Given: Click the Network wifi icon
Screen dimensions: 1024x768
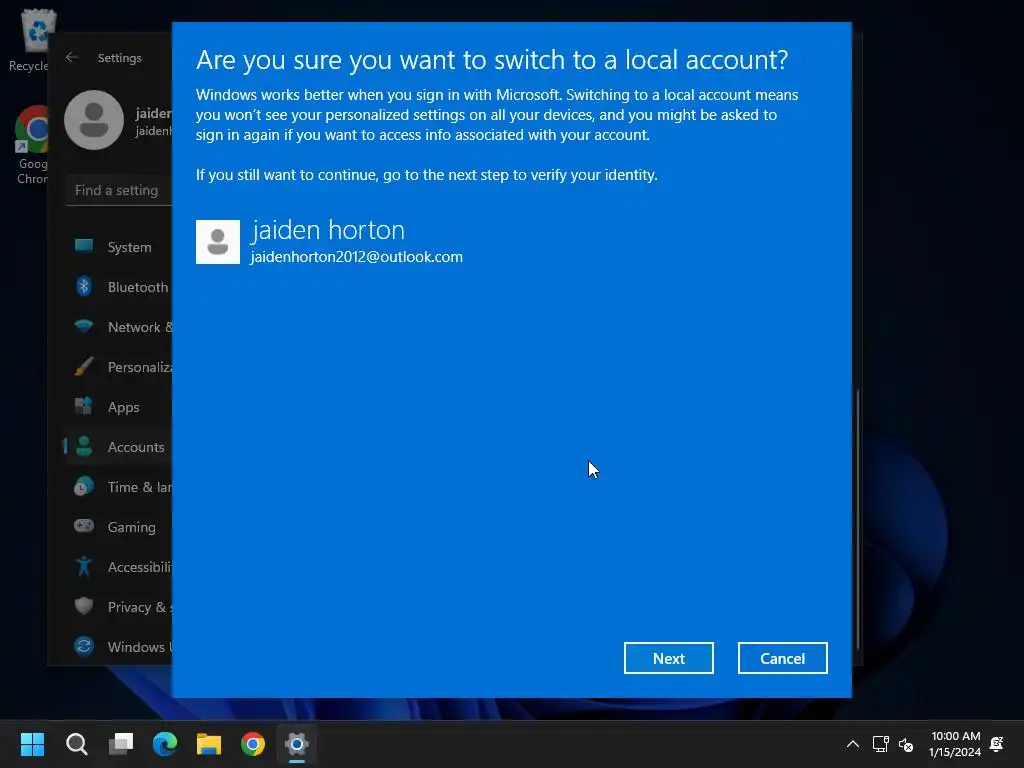Looking at the screenshot, I should (84, 325).
